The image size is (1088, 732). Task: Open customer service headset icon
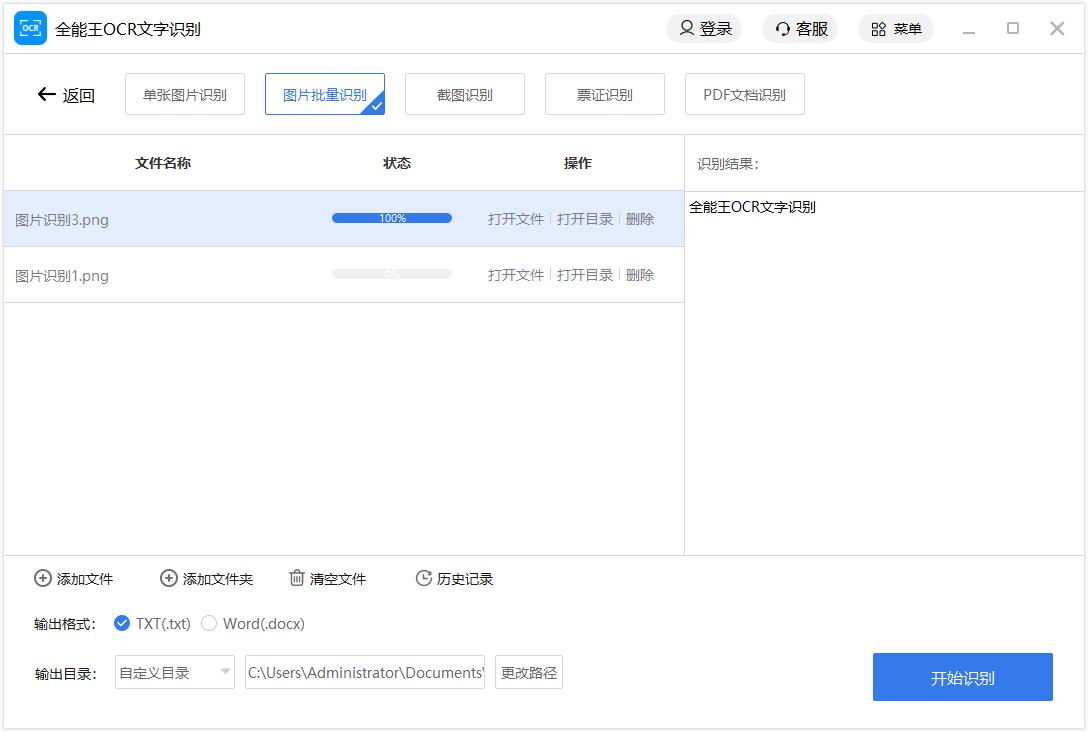pyautogui.click(x=783, y=29)
